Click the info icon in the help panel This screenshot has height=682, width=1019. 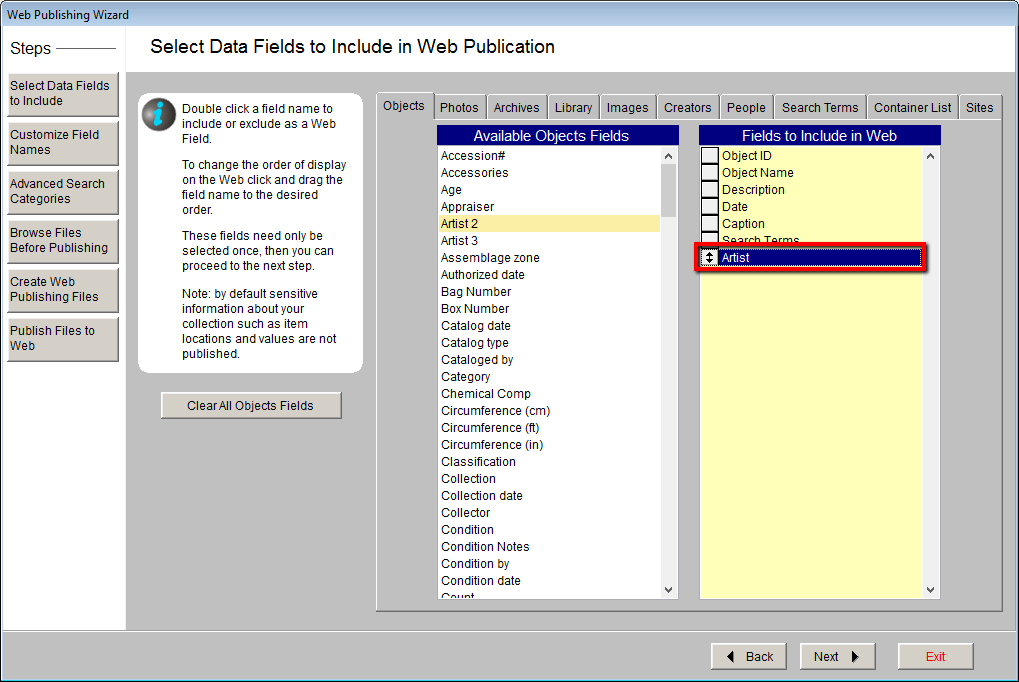pyautogui.click(x=159, y=115)
